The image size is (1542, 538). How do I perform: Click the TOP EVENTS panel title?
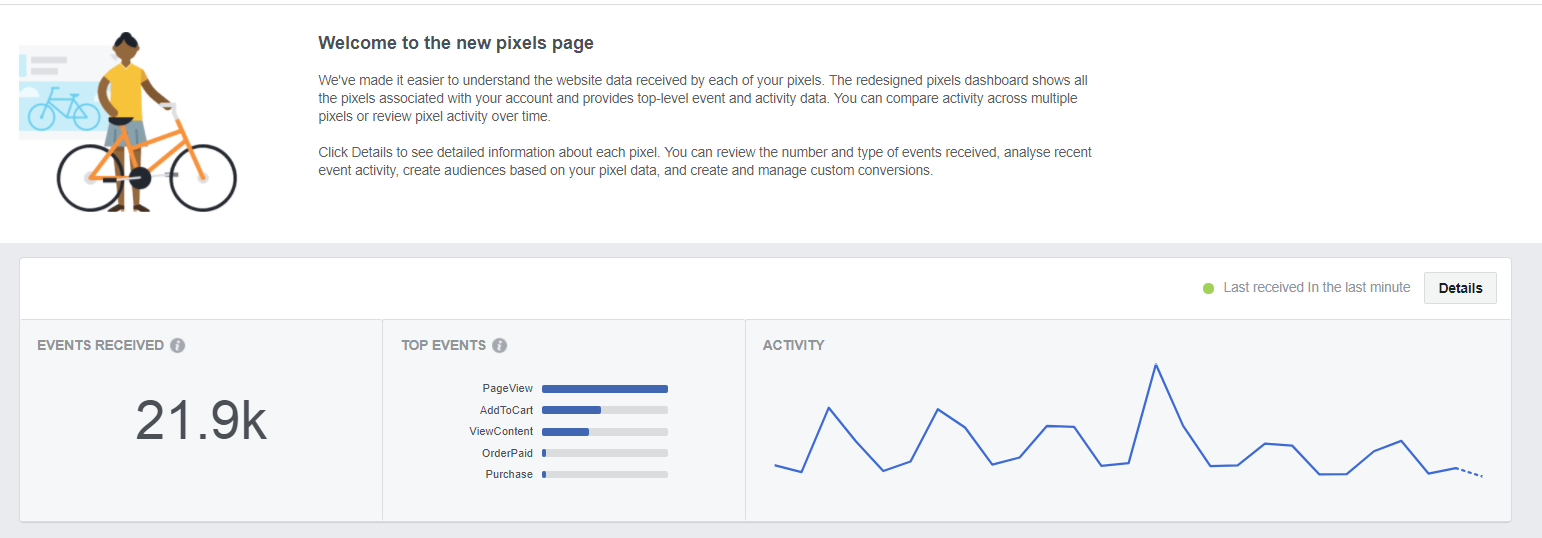click(443, 345)
